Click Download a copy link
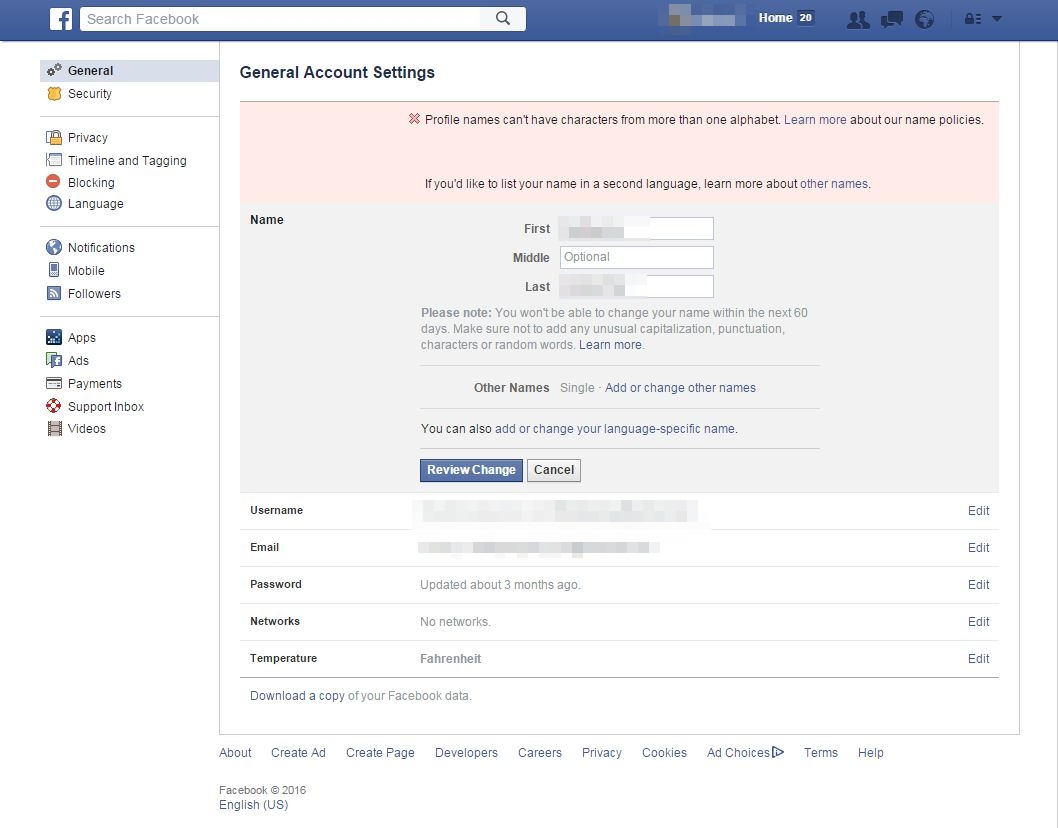 point(297,696)
